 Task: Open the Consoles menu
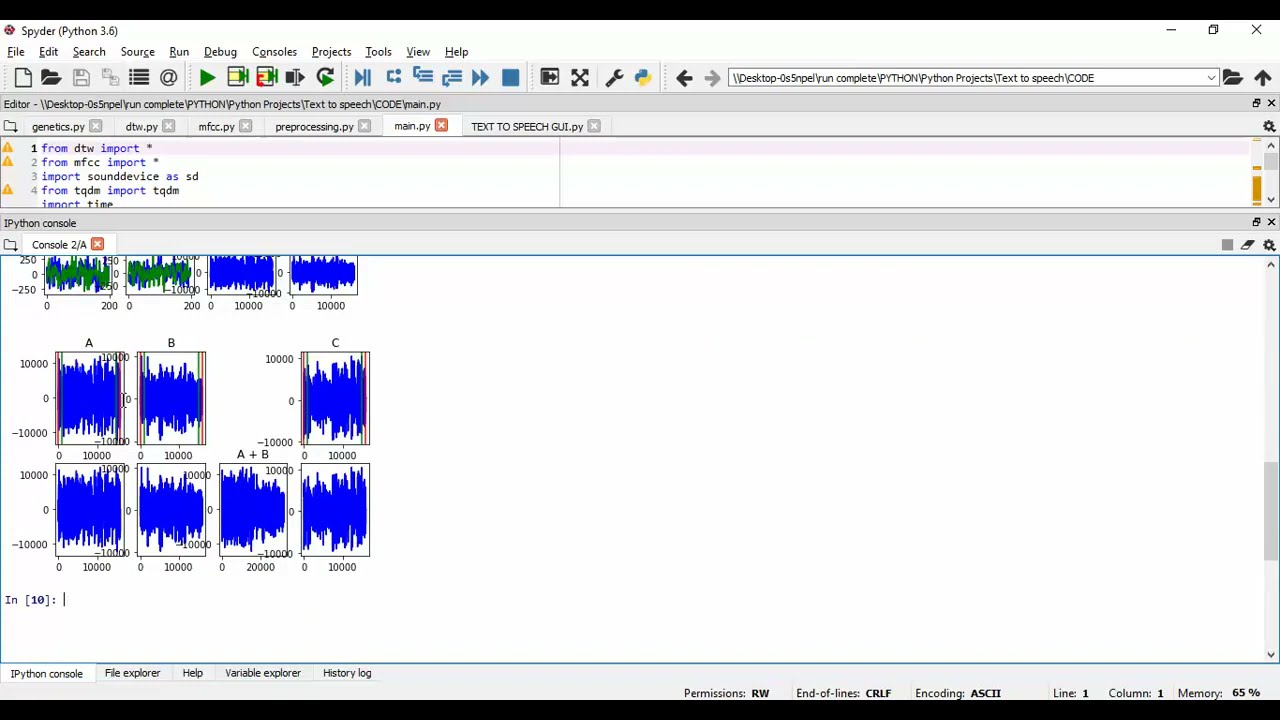[x=274, y=52]
